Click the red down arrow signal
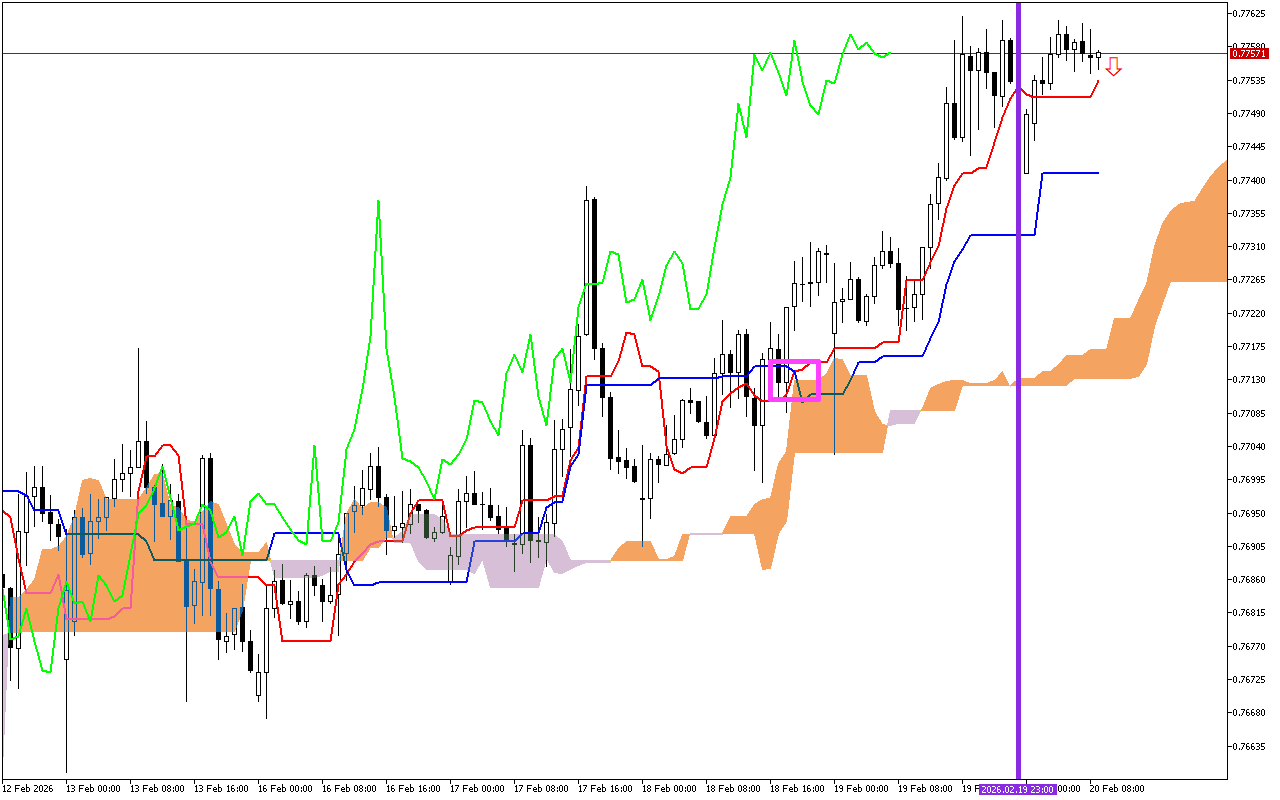This screenshot has width=1280, height=800. pyautogui.click(x=1113, y=66)
